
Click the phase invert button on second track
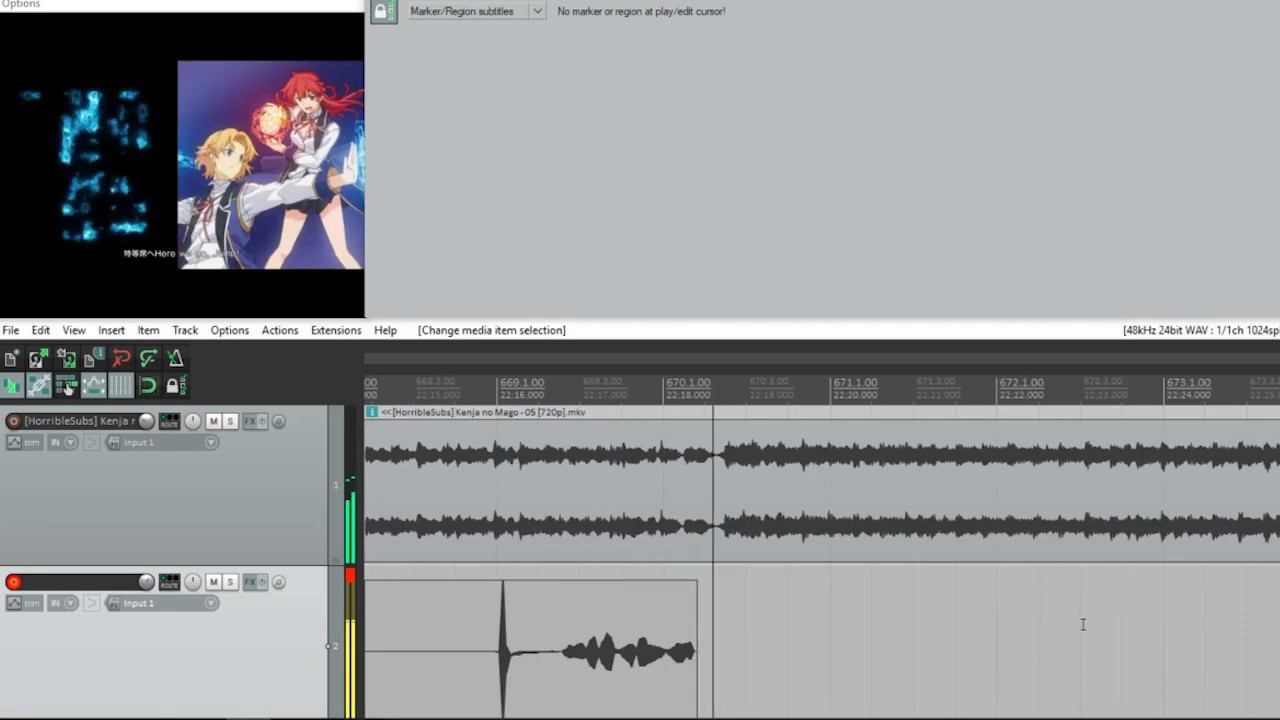point(279,582)
